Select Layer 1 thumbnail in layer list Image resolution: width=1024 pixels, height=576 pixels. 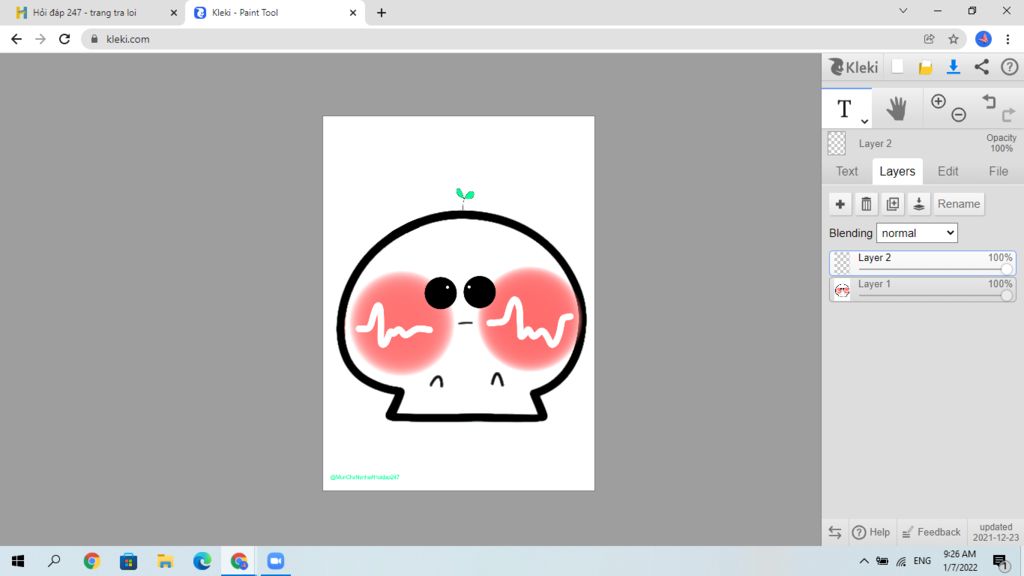point(842,290)
